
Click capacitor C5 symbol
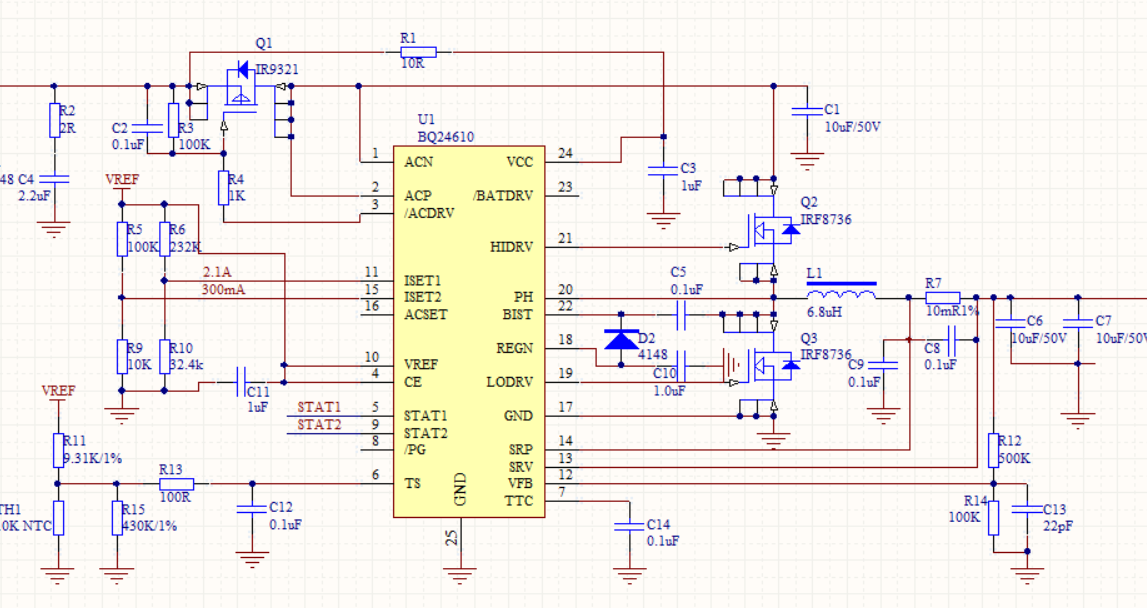[x=680, y=315]
